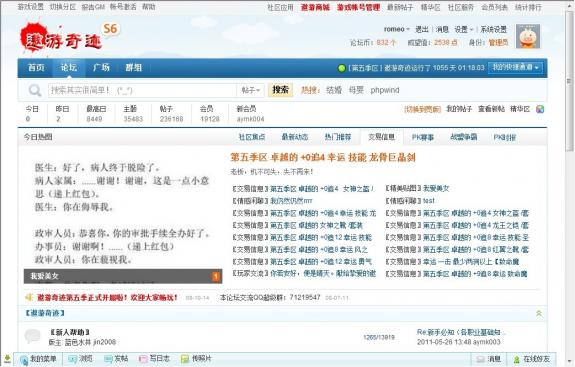Open the headline 龙骨巨晶剑 post title

click(x=323, y=158)
